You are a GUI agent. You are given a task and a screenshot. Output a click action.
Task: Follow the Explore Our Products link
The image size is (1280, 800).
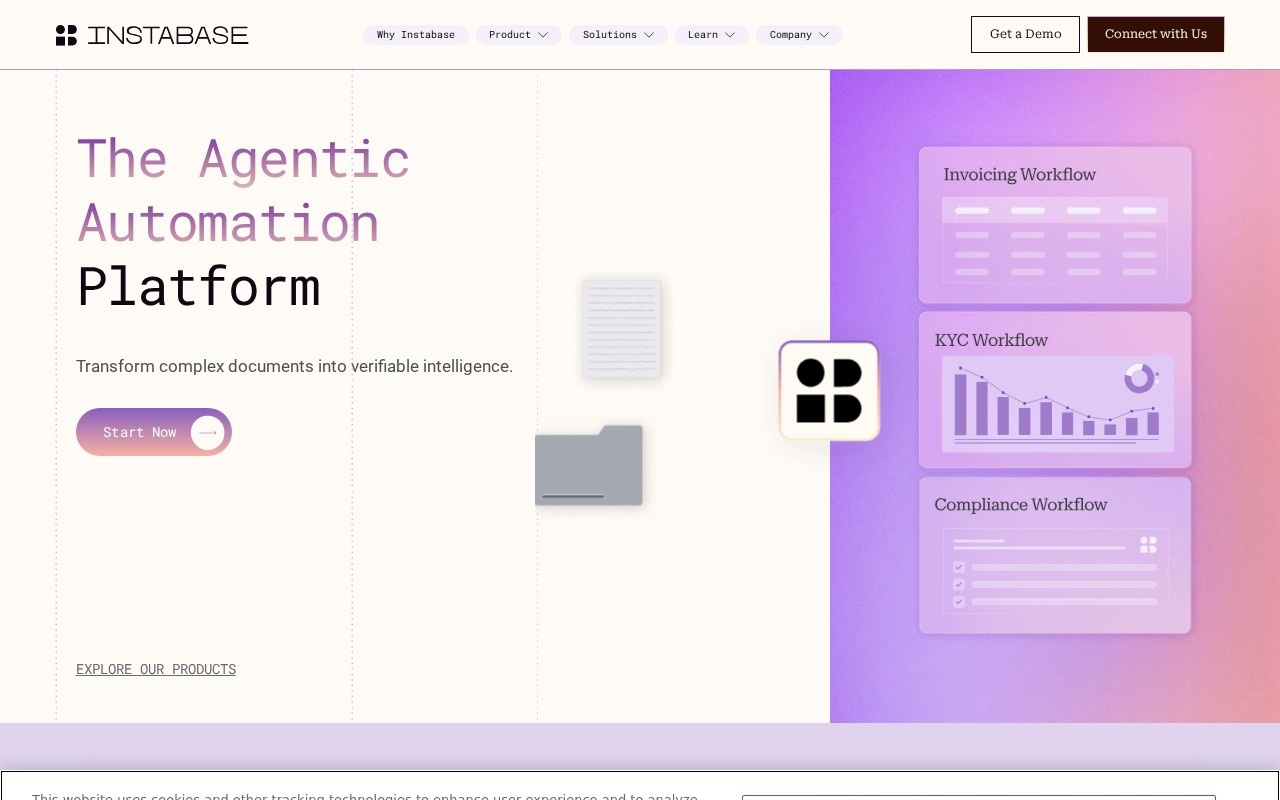[x=156, y=669]
